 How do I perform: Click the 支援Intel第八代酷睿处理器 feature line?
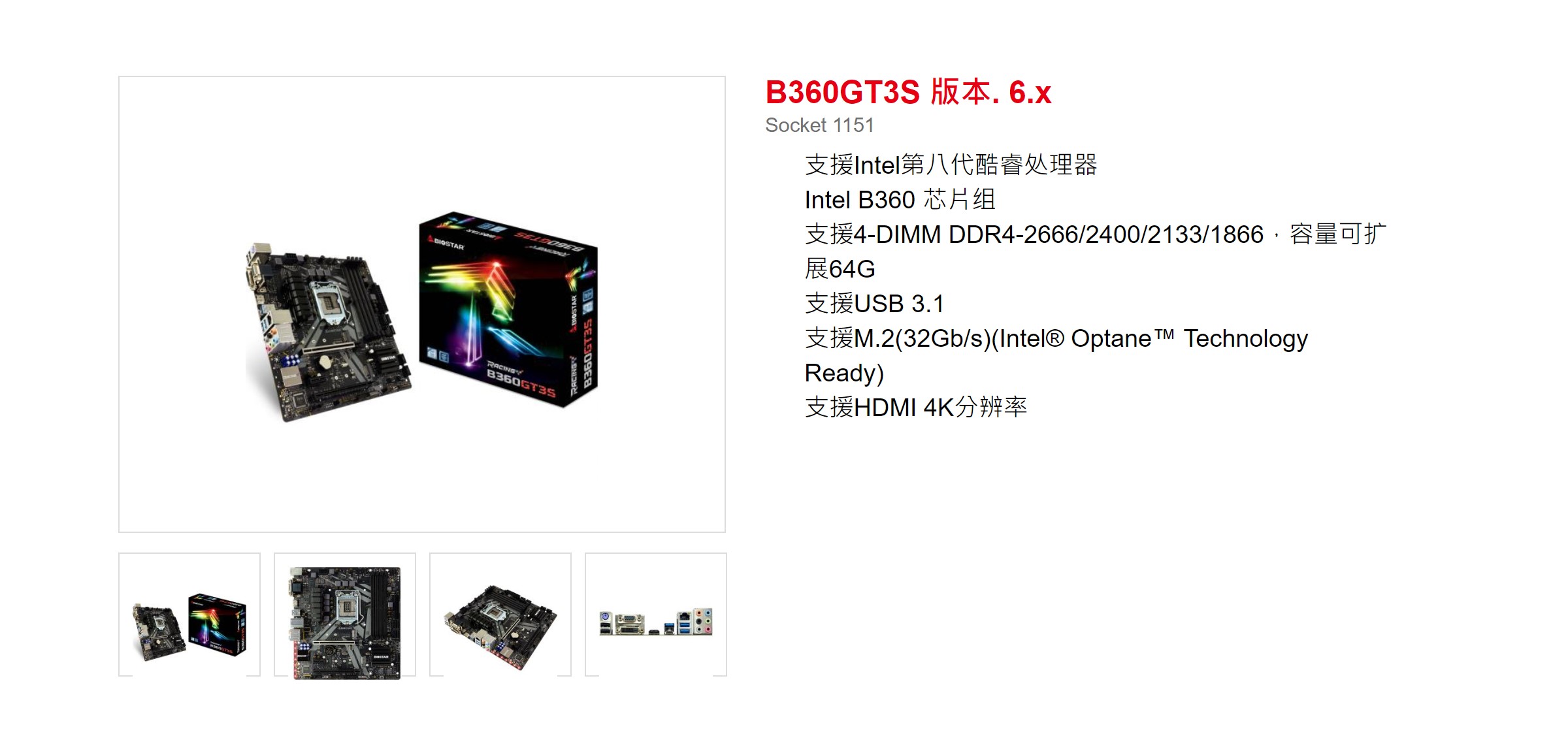click(x=951, y=165)
